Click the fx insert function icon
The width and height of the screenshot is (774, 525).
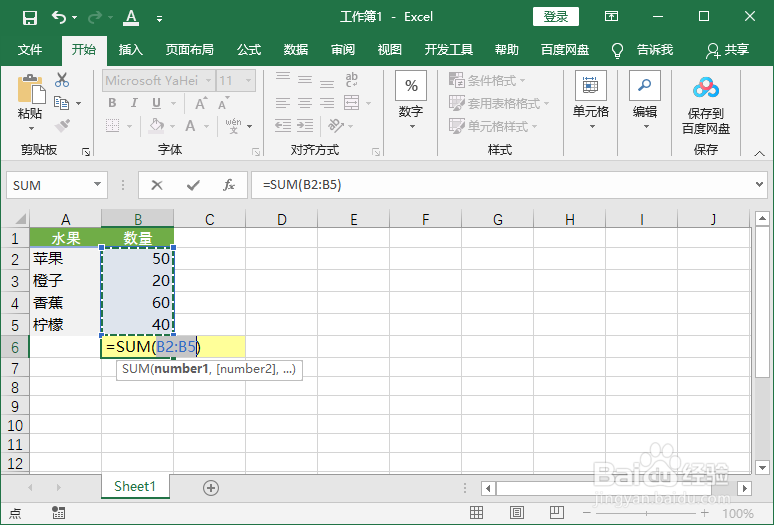tap(229, 185)
